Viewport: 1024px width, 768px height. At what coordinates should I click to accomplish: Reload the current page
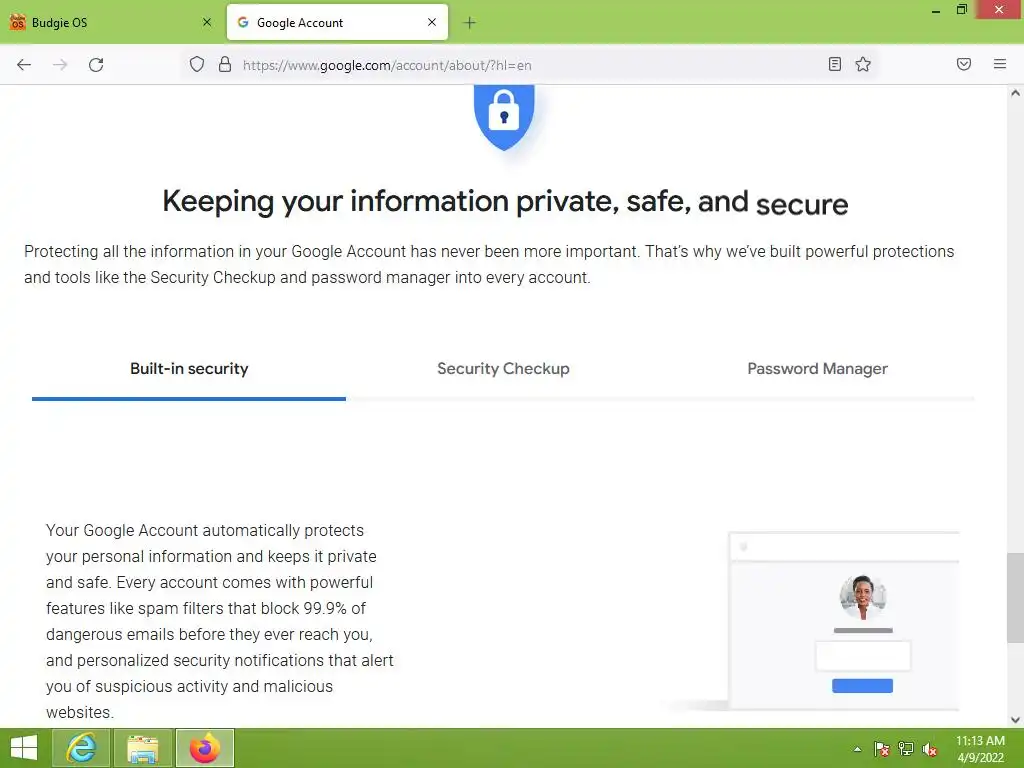click(96, 65)
